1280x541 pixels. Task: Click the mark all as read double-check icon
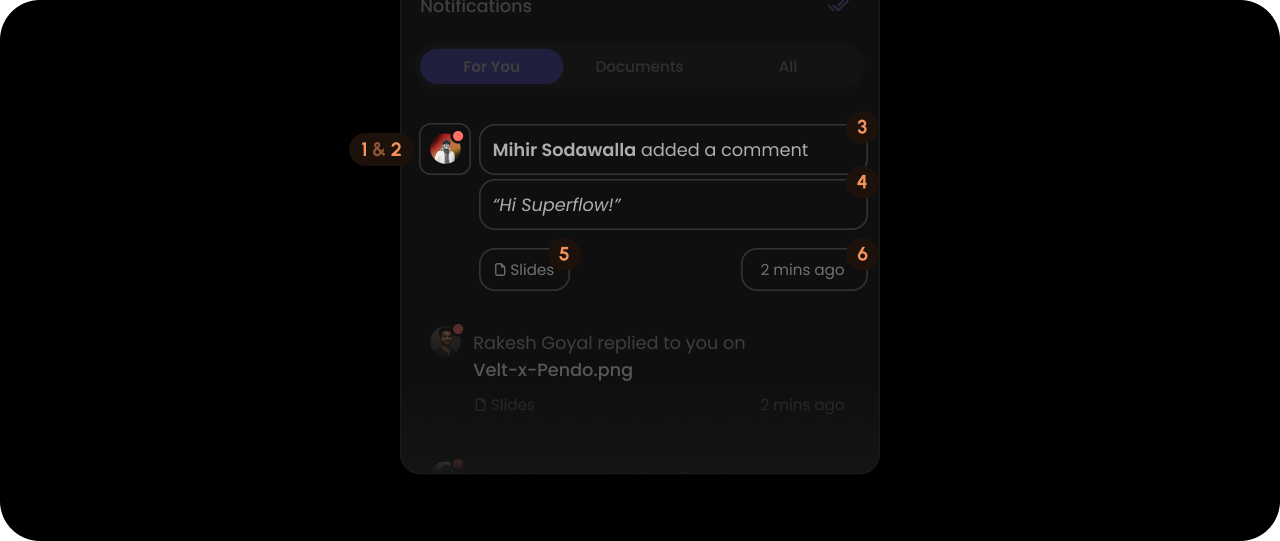(x=839, y=6)
